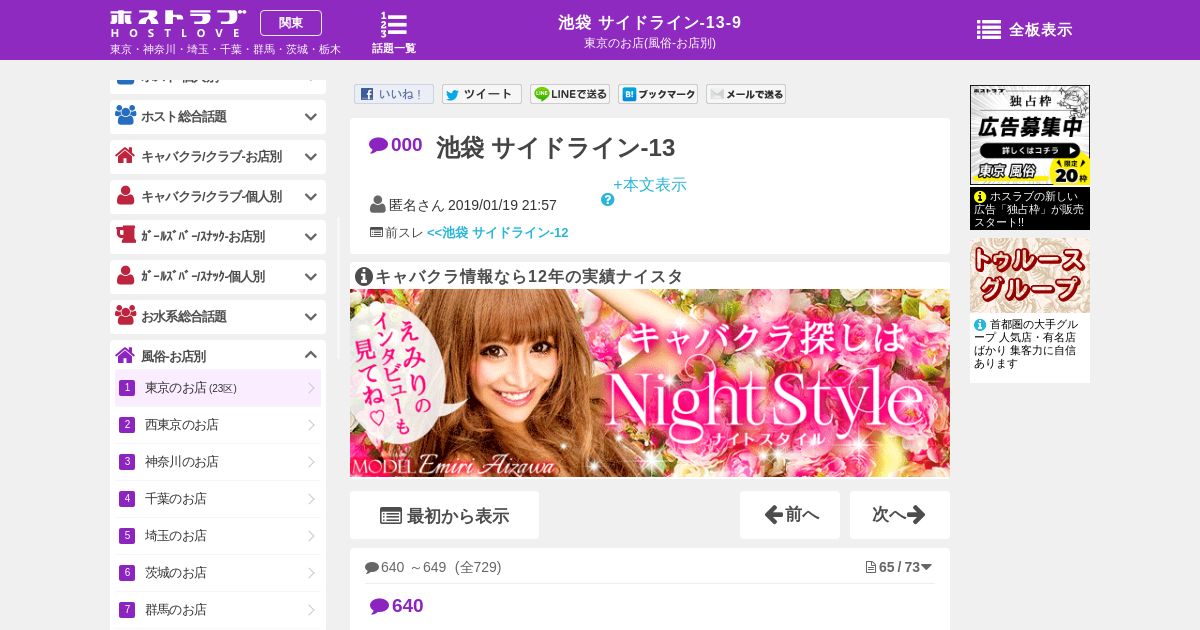Screen dimensions: 1200x630
Task: Add Hatena ブックマーク for this thread
Action: pyautogui.click(x=658, y=94)
